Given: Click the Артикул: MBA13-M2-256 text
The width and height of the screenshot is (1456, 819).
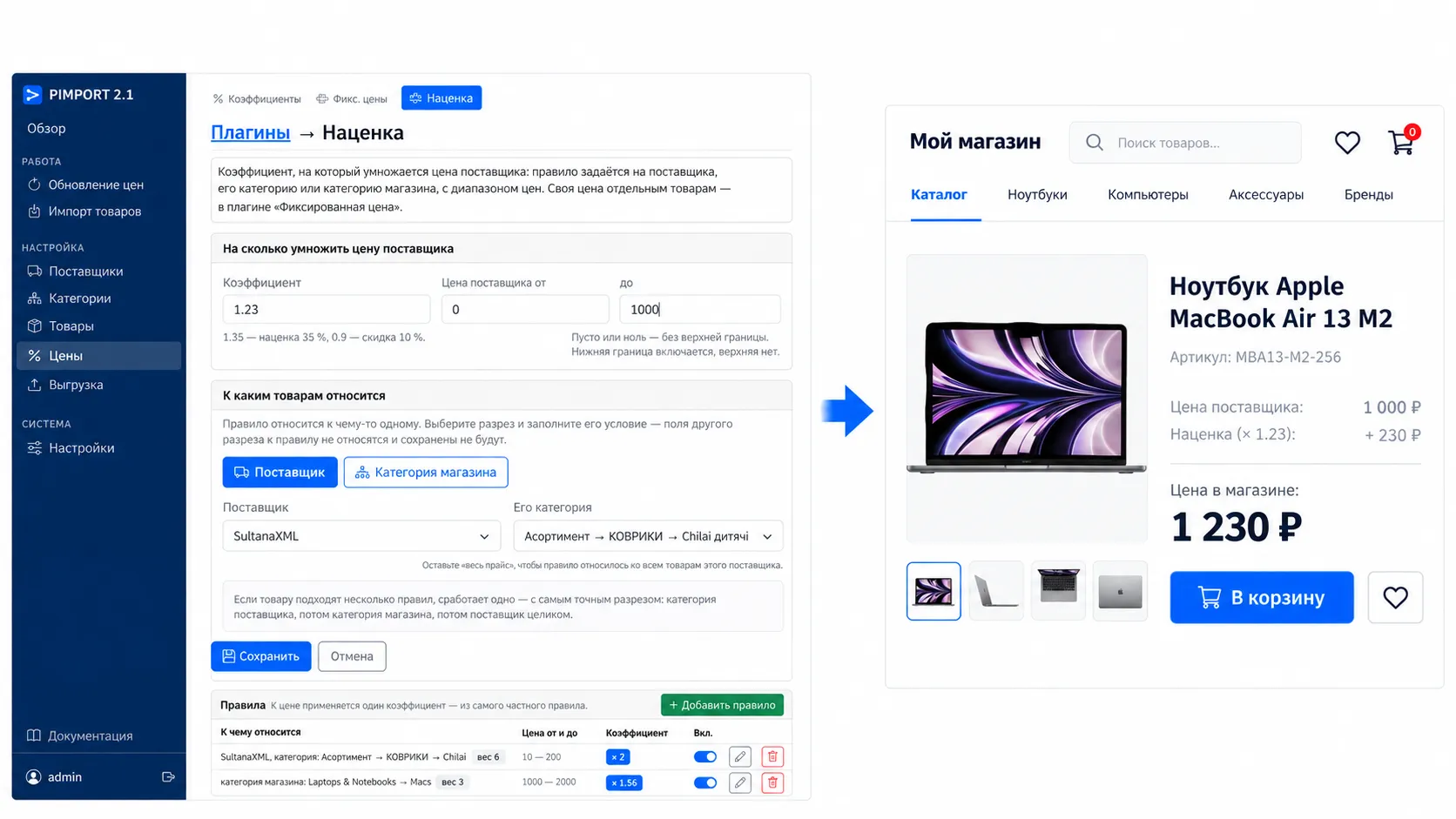Looking at the screenshot, I should pyautogui.click(x=1255, y=357).
